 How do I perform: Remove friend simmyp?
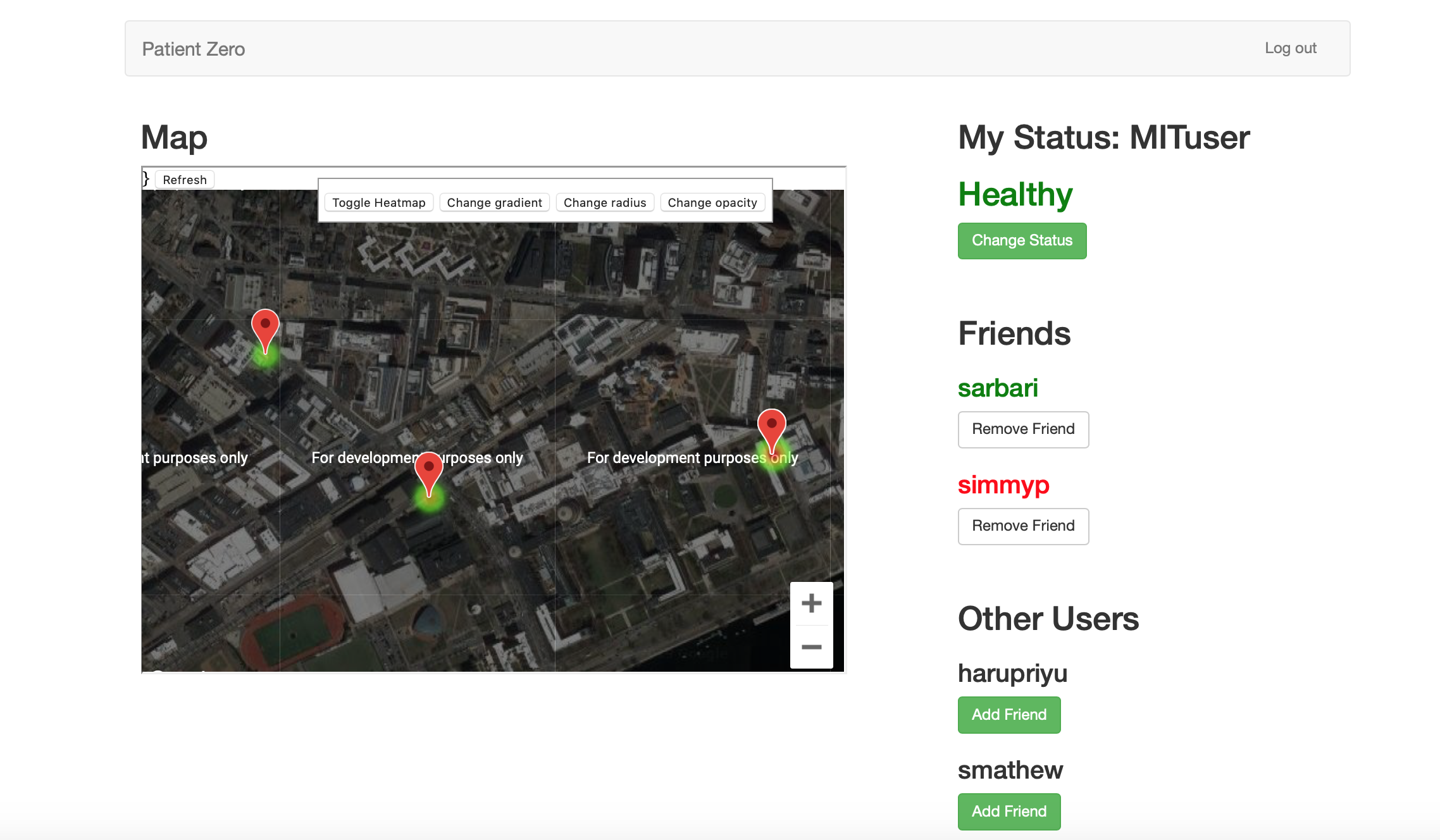pos(1023,526)
